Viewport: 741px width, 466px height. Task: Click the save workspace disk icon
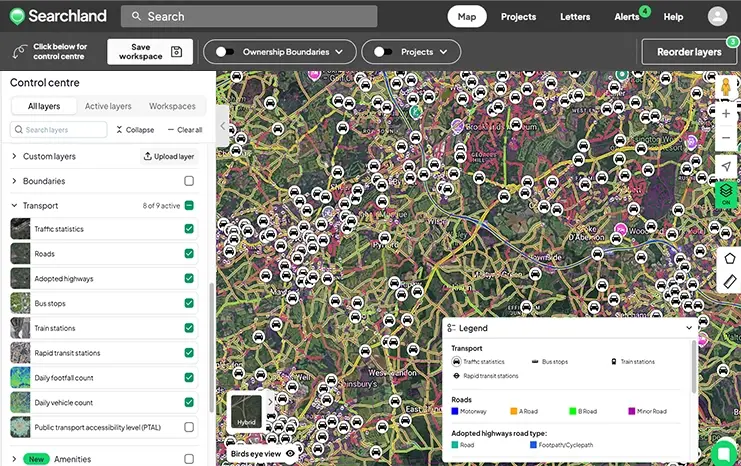click(x=176, y=52)
